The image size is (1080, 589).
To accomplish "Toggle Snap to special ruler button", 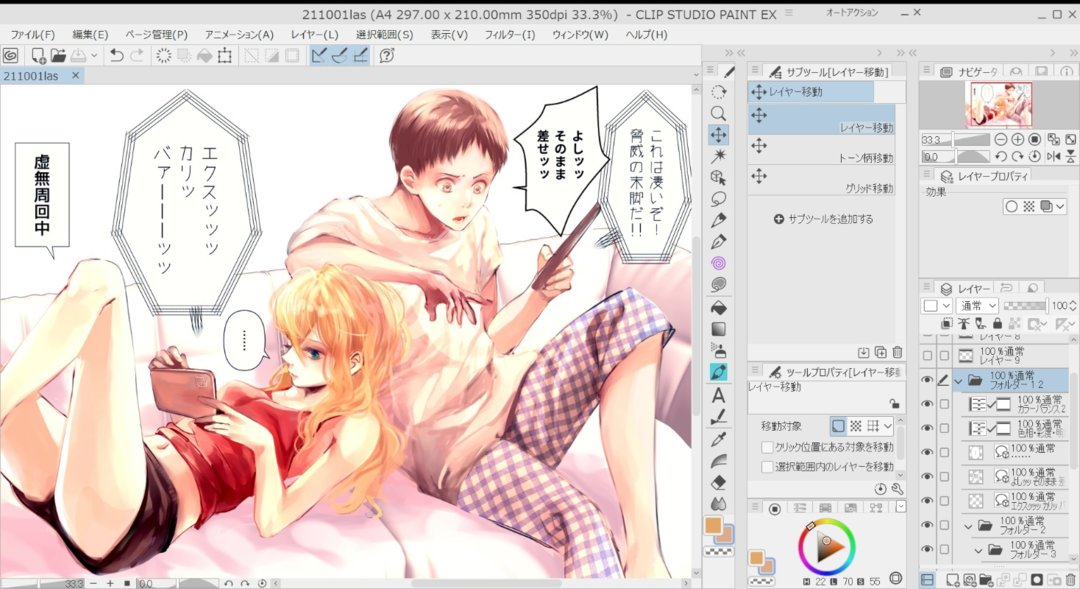I will click(339, 56).
